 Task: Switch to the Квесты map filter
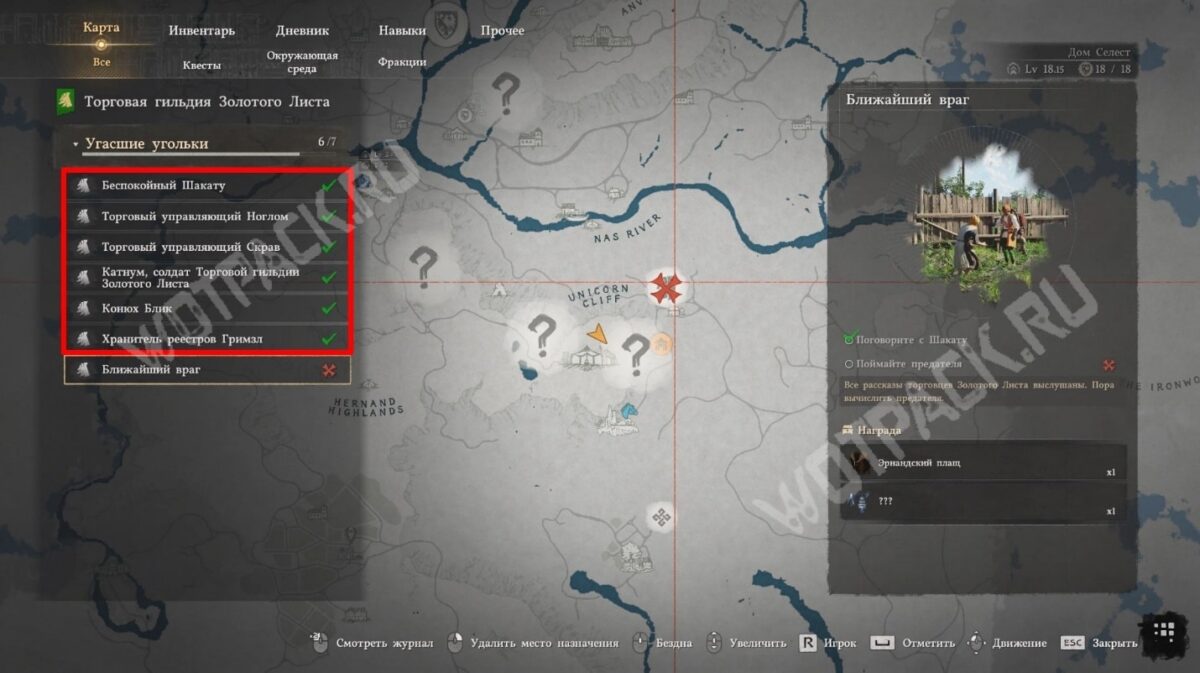click(x=202, y=64)
